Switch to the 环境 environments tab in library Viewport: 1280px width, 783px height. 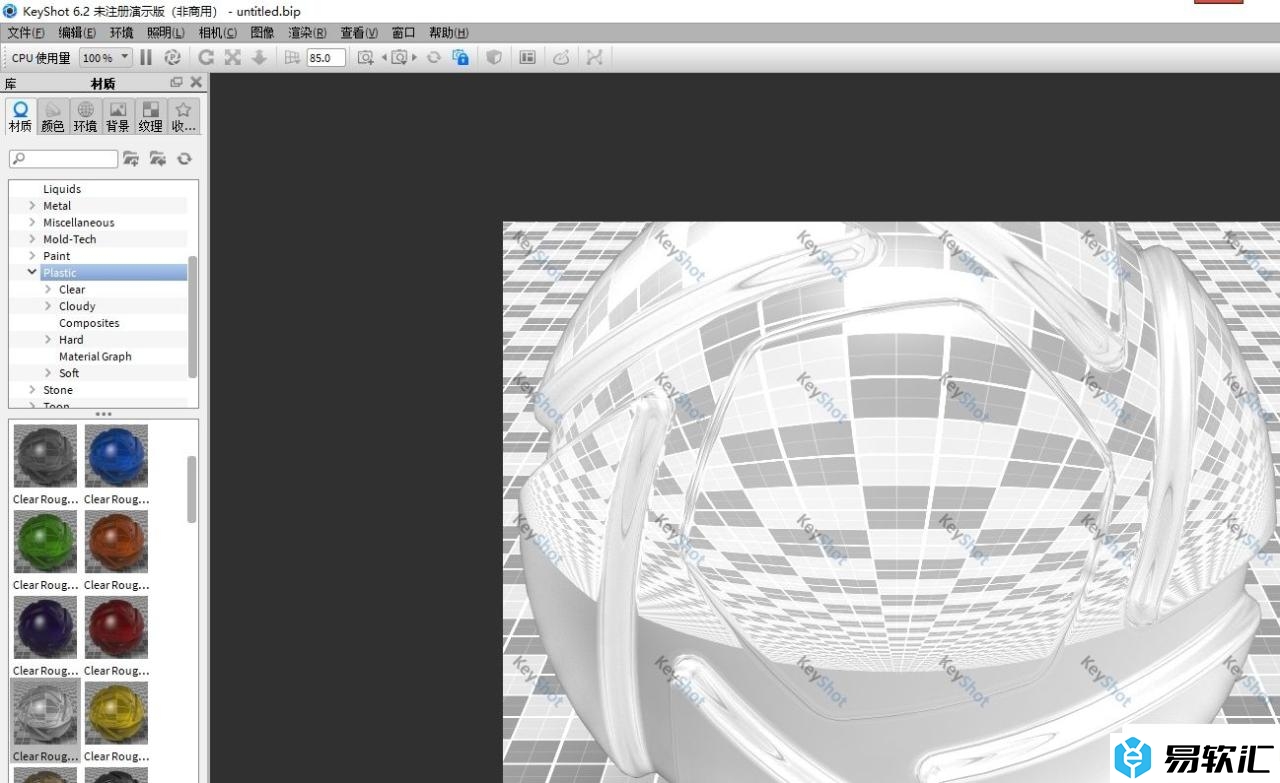[85, 116]
